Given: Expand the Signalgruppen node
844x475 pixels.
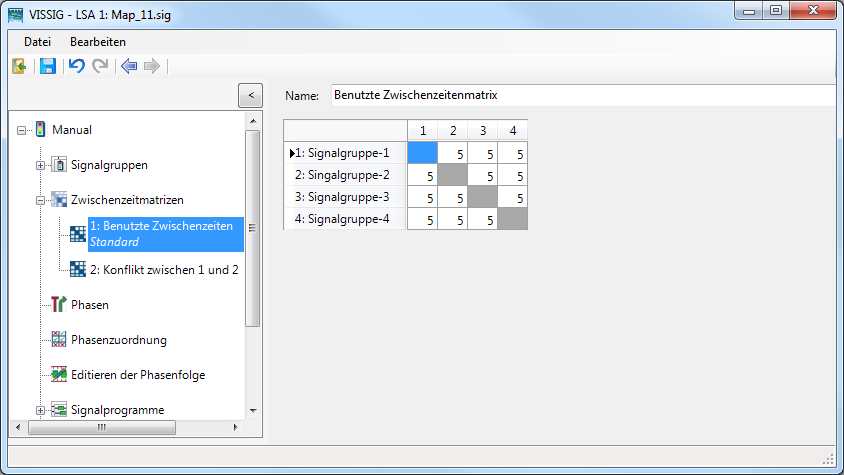Looking at the screenshot, I should click(x=41, y=164).
